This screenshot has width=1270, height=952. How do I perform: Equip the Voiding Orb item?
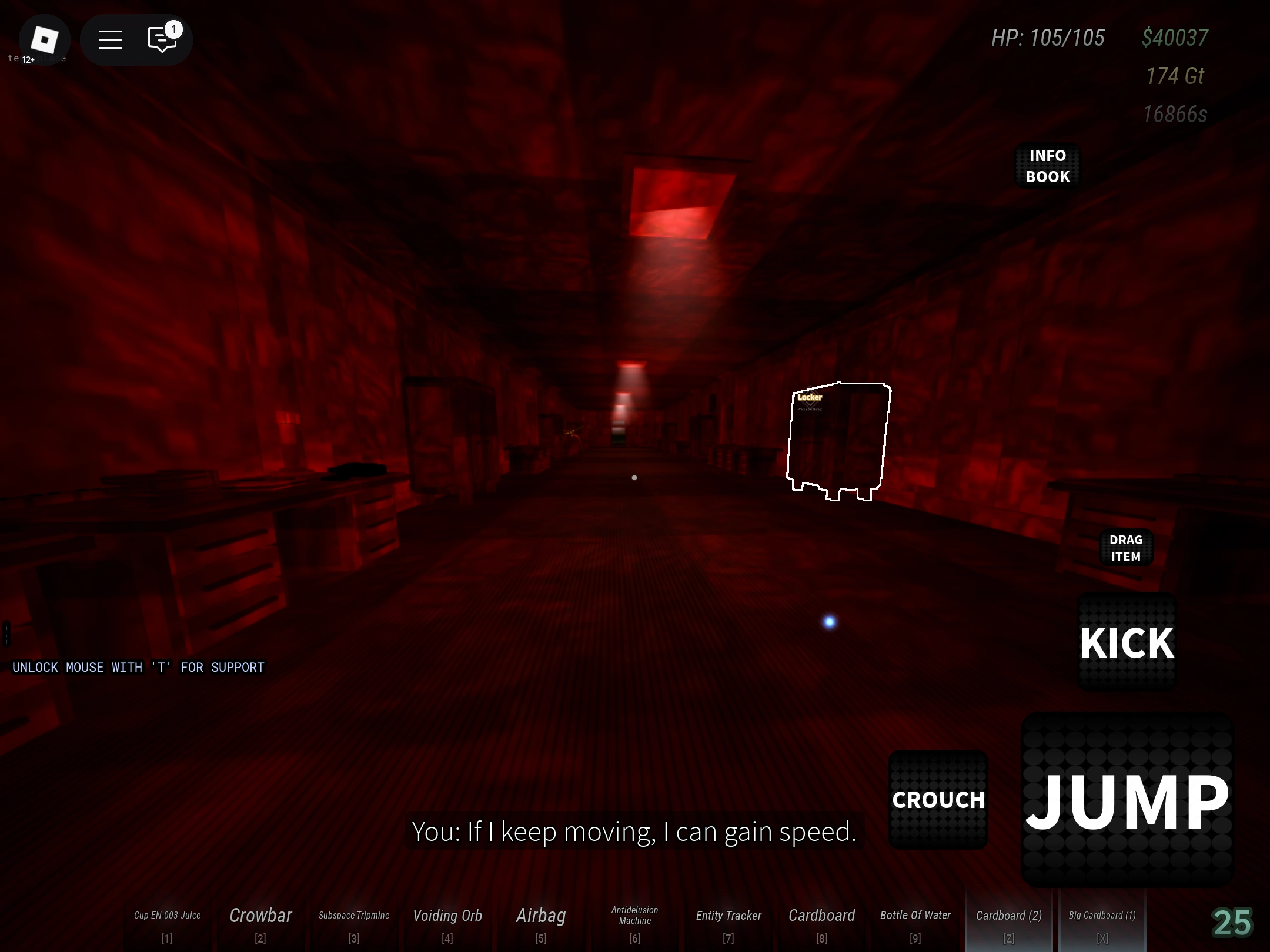point(447,921)
